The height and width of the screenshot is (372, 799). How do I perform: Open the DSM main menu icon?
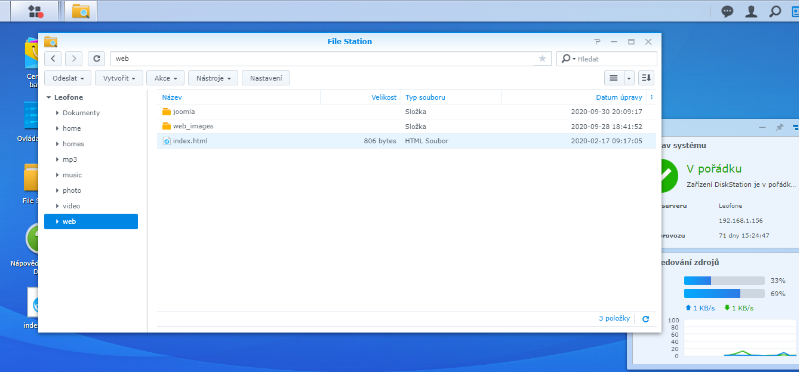(x=35, y=11)
